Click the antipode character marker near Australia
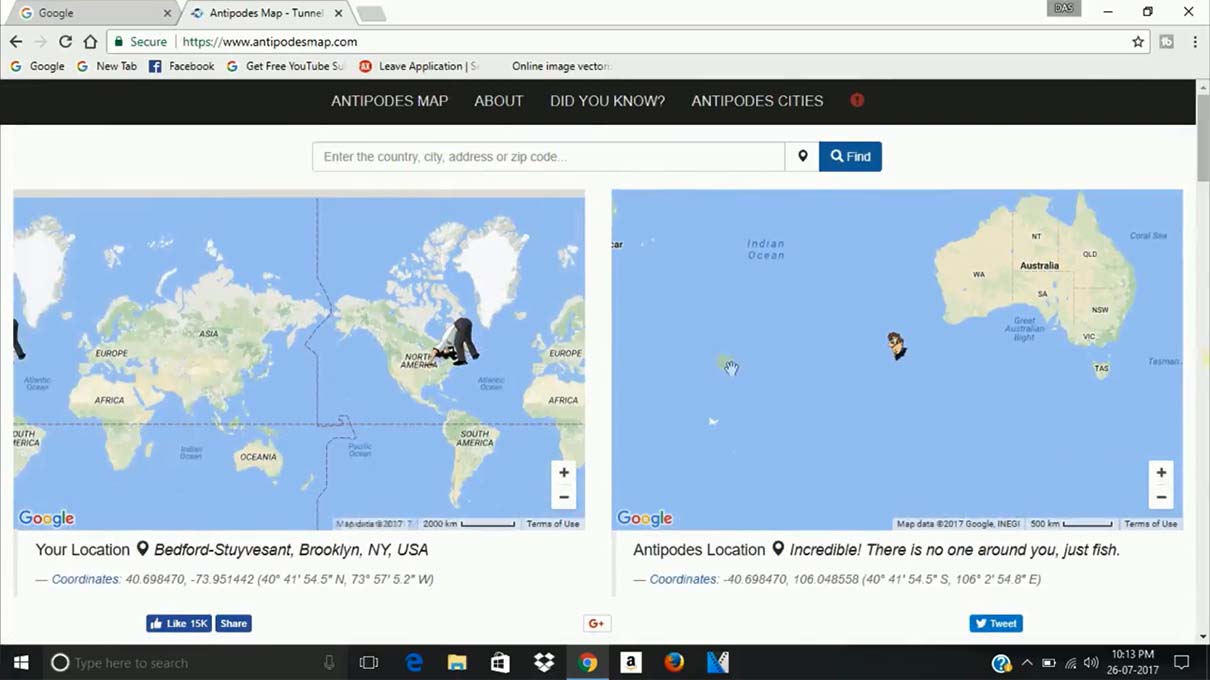1210x680 pixels. [897, 345]
